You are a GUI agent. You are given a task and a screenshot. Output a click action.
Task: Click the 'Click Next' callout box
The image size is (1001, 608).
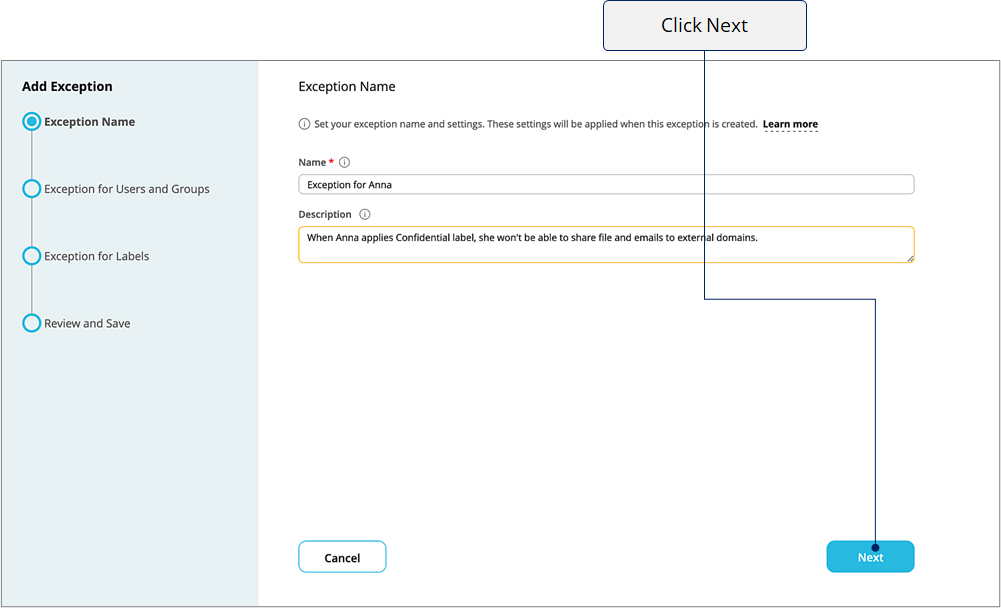tap(705, 26)
